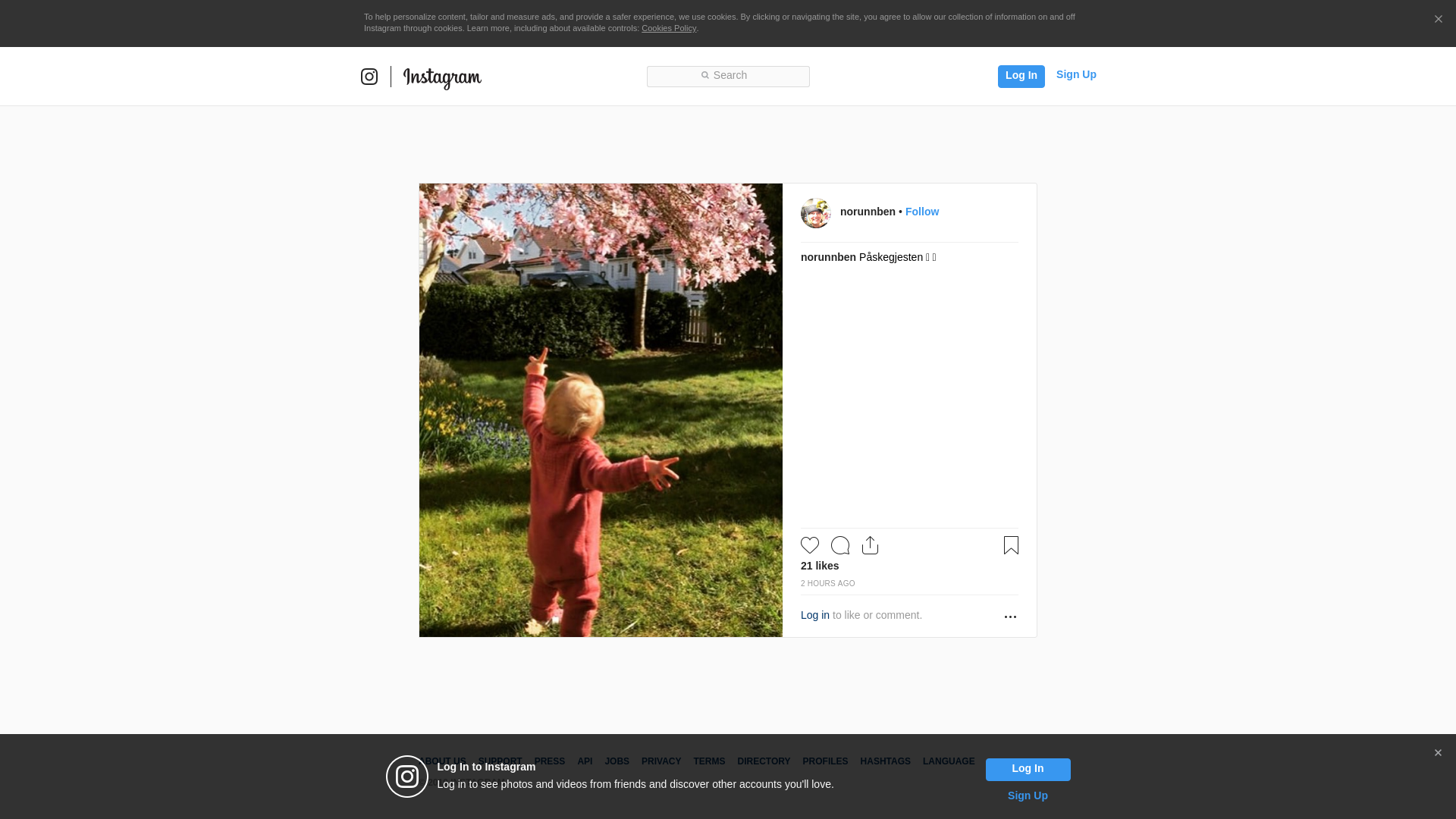The image size is (1456, 819).
Task: Dismiss the cookie notice banner
Action: coord(1438,19)
